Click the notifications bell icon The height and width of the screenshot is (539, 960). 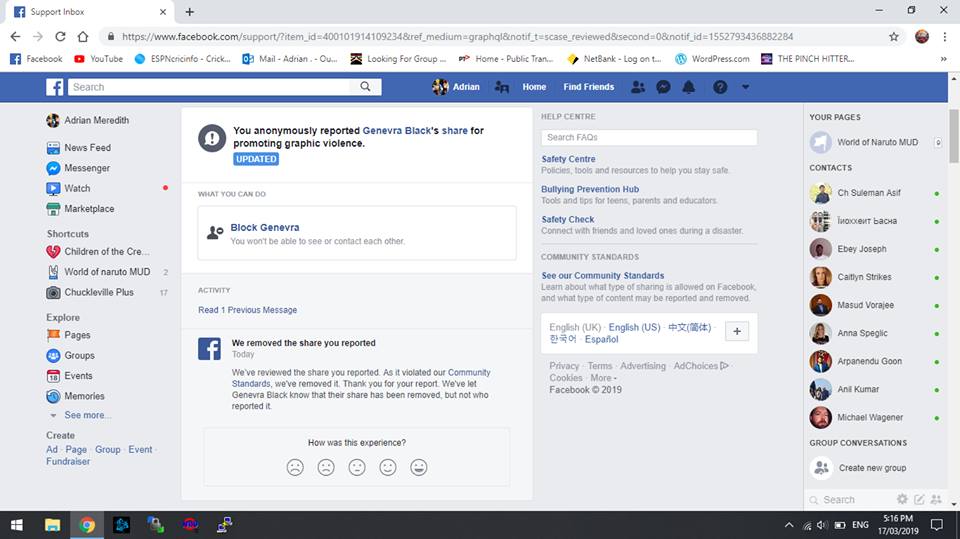[688, 87]
